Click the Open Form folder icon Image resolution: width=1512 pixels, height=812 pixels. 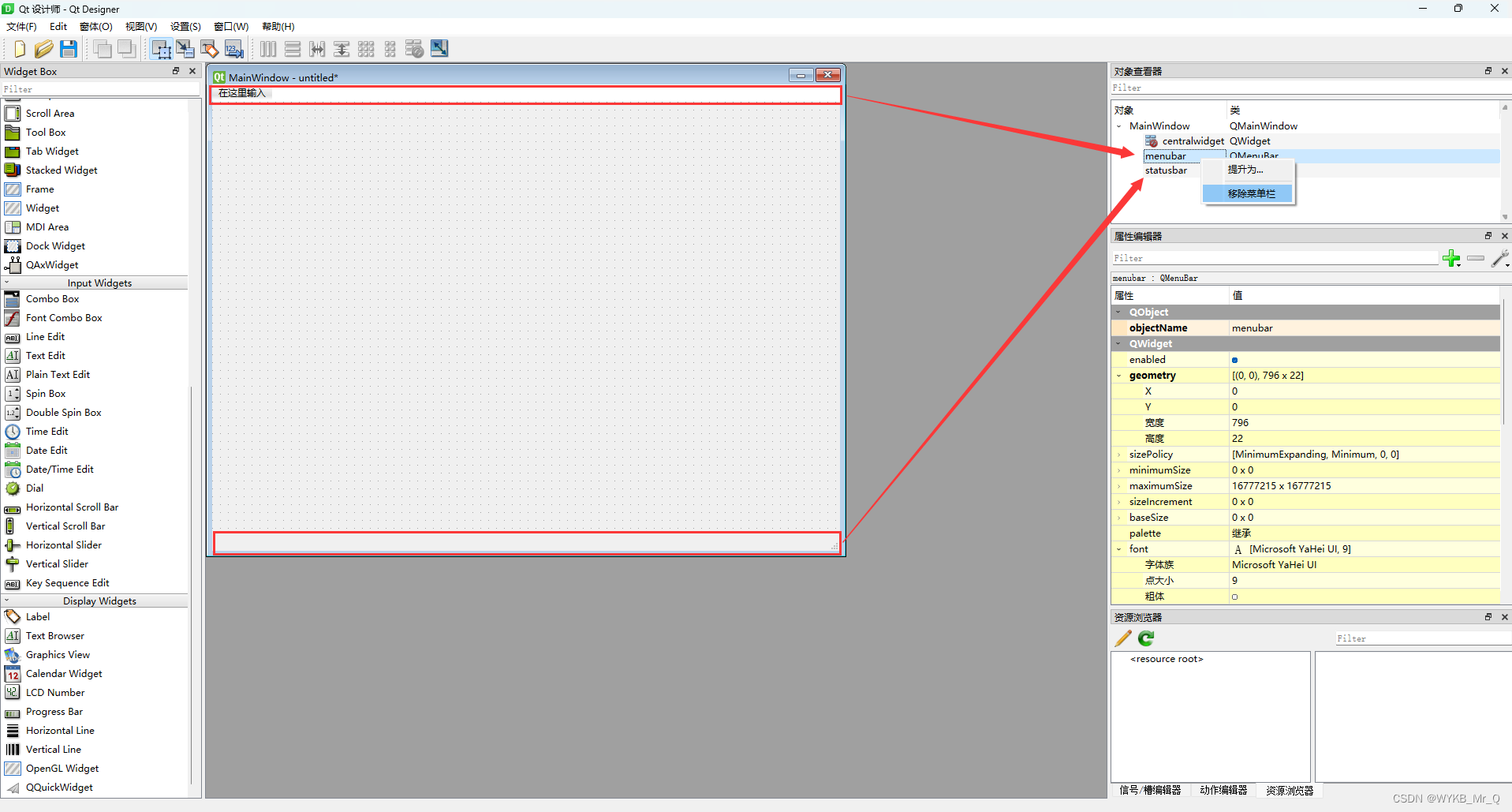tap(43, 49)
